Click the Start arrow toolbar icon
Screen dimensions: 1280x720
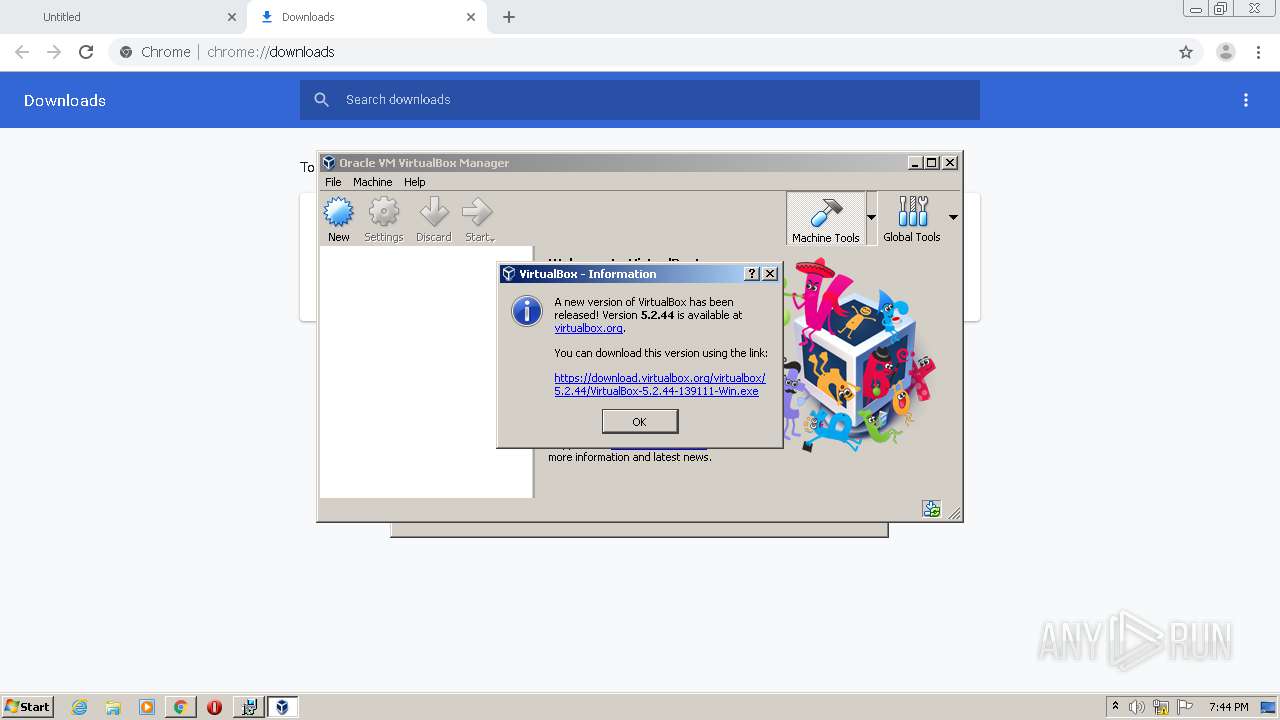[478, 219]
